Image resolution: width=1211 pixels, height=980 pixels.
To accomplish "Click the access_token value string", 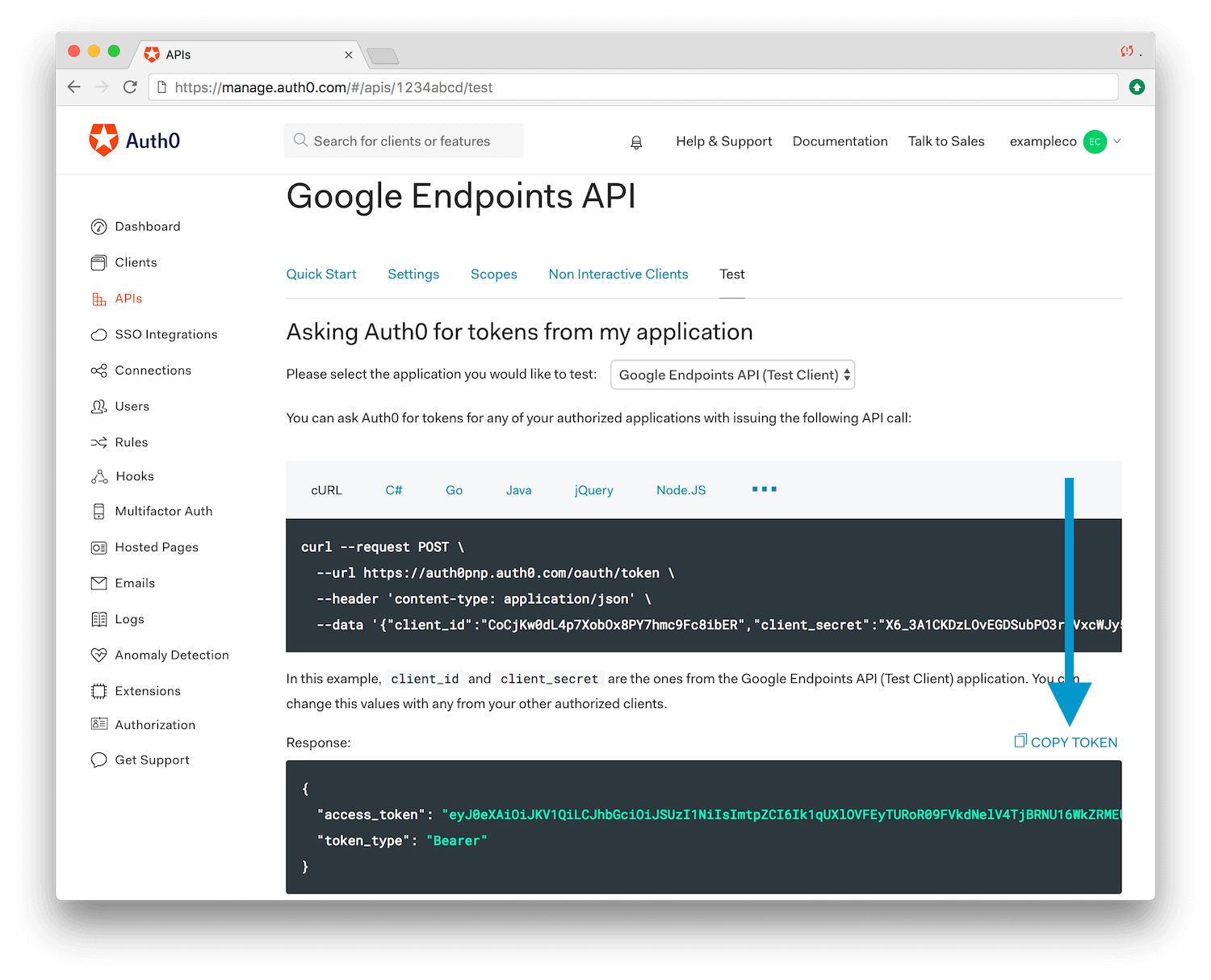I will coord(781,815).
